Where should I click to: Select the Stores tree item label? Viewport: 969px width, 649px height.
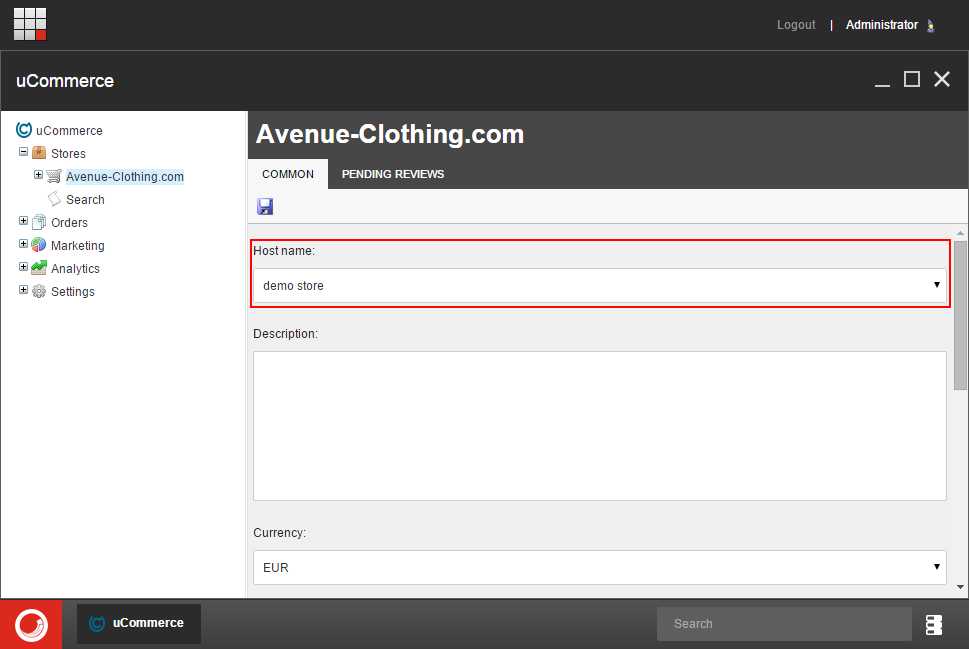click(68, 153)
